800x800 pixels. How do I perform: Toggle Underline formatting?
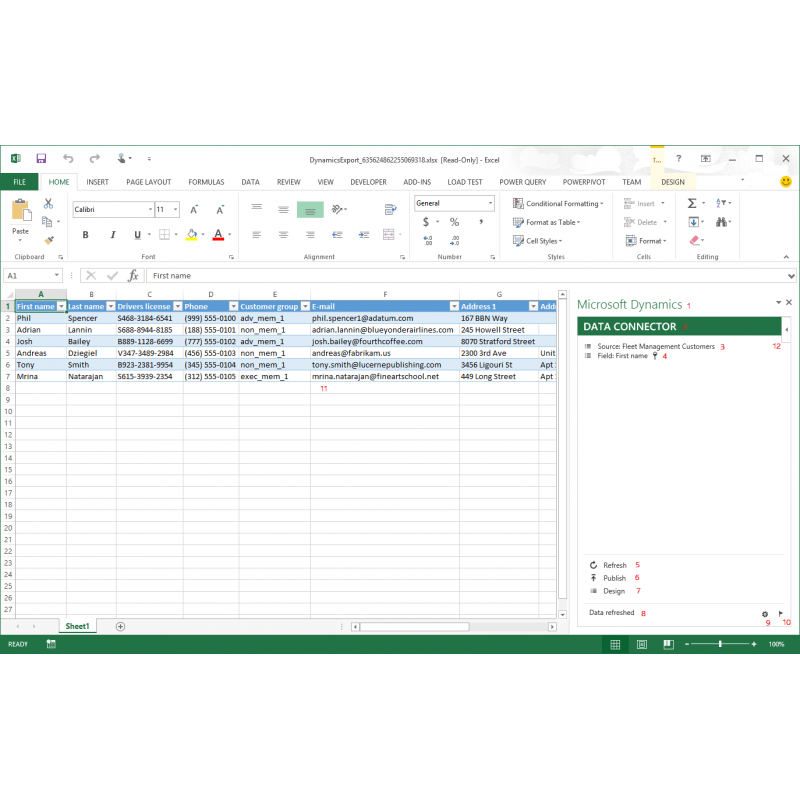(x=137, y=235)
